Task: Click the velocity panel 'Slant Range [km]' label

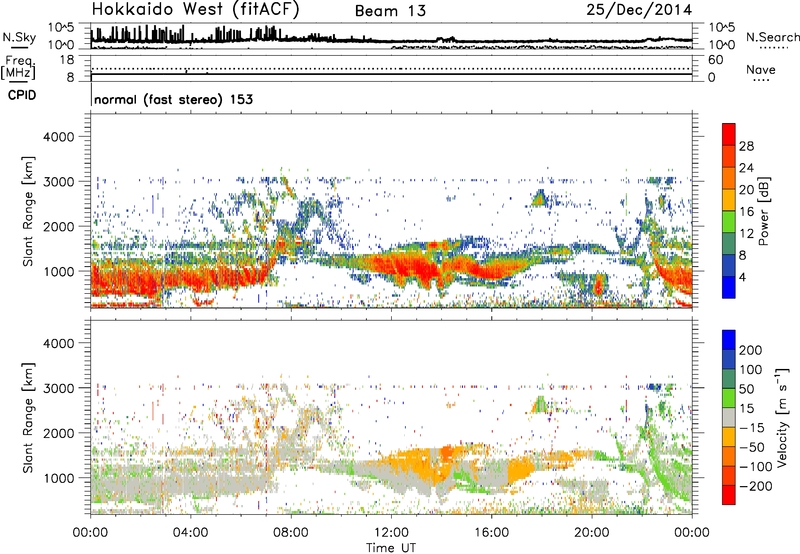Action: point(28,418)
